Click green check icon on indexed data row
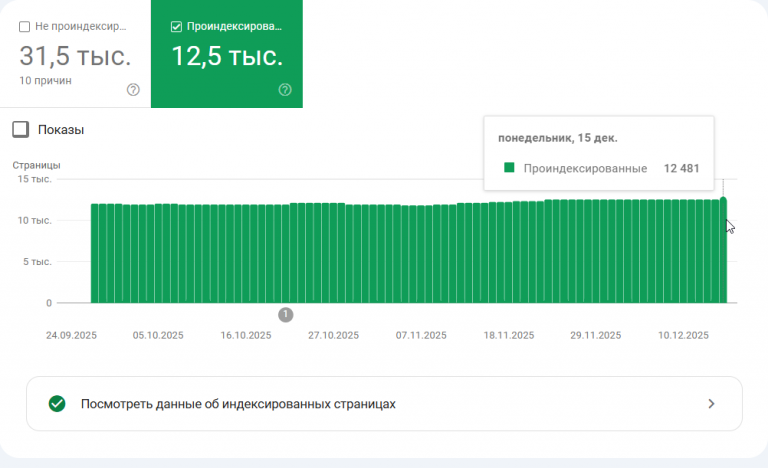 [x=57, y=404]
